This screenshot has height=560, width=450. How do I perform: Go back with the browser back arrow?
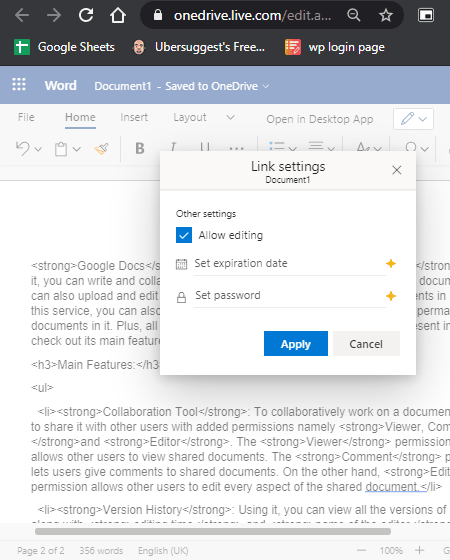pyautogui.click(x=22, y=15)
